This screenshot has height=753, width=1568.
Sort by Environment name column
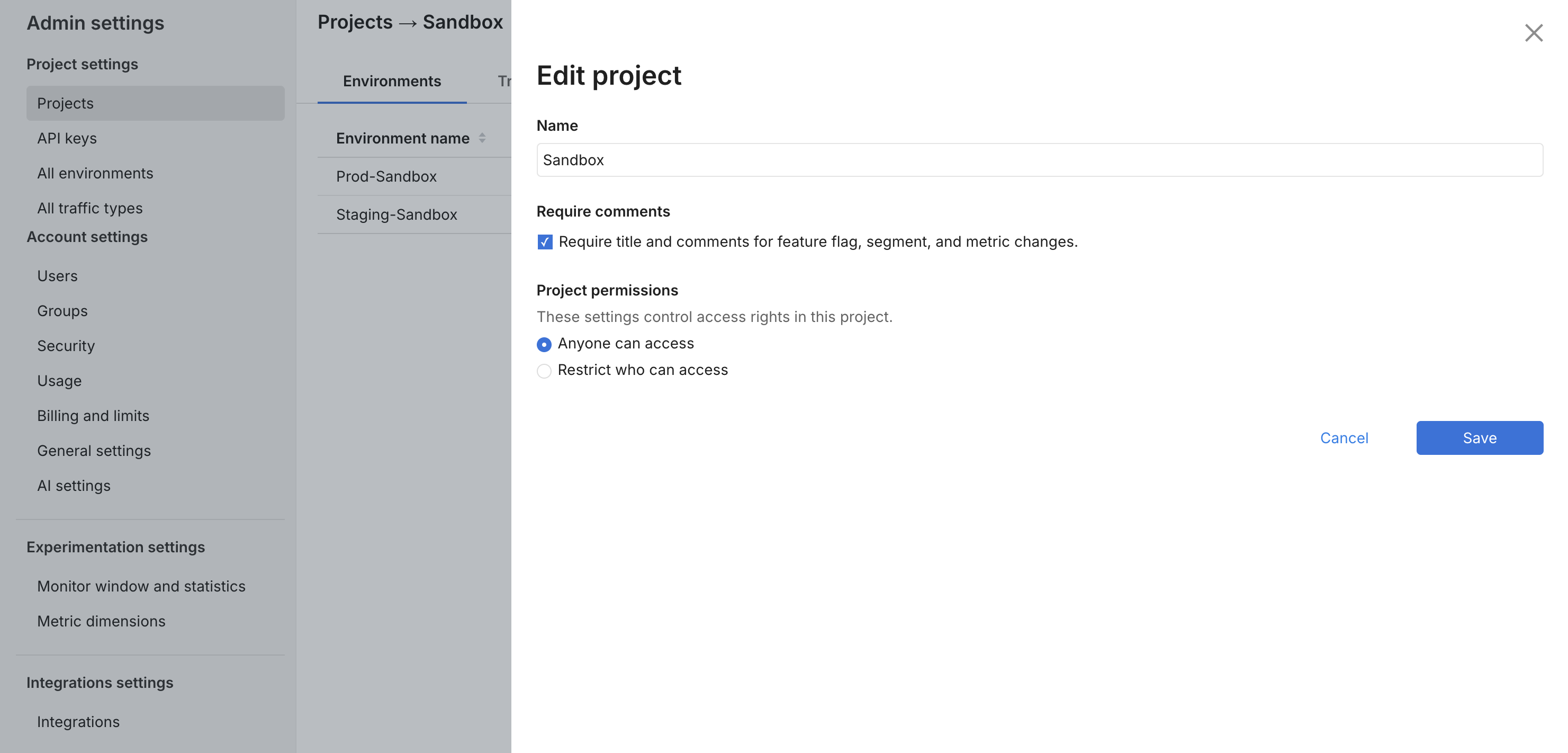click(x=482, y=138)
